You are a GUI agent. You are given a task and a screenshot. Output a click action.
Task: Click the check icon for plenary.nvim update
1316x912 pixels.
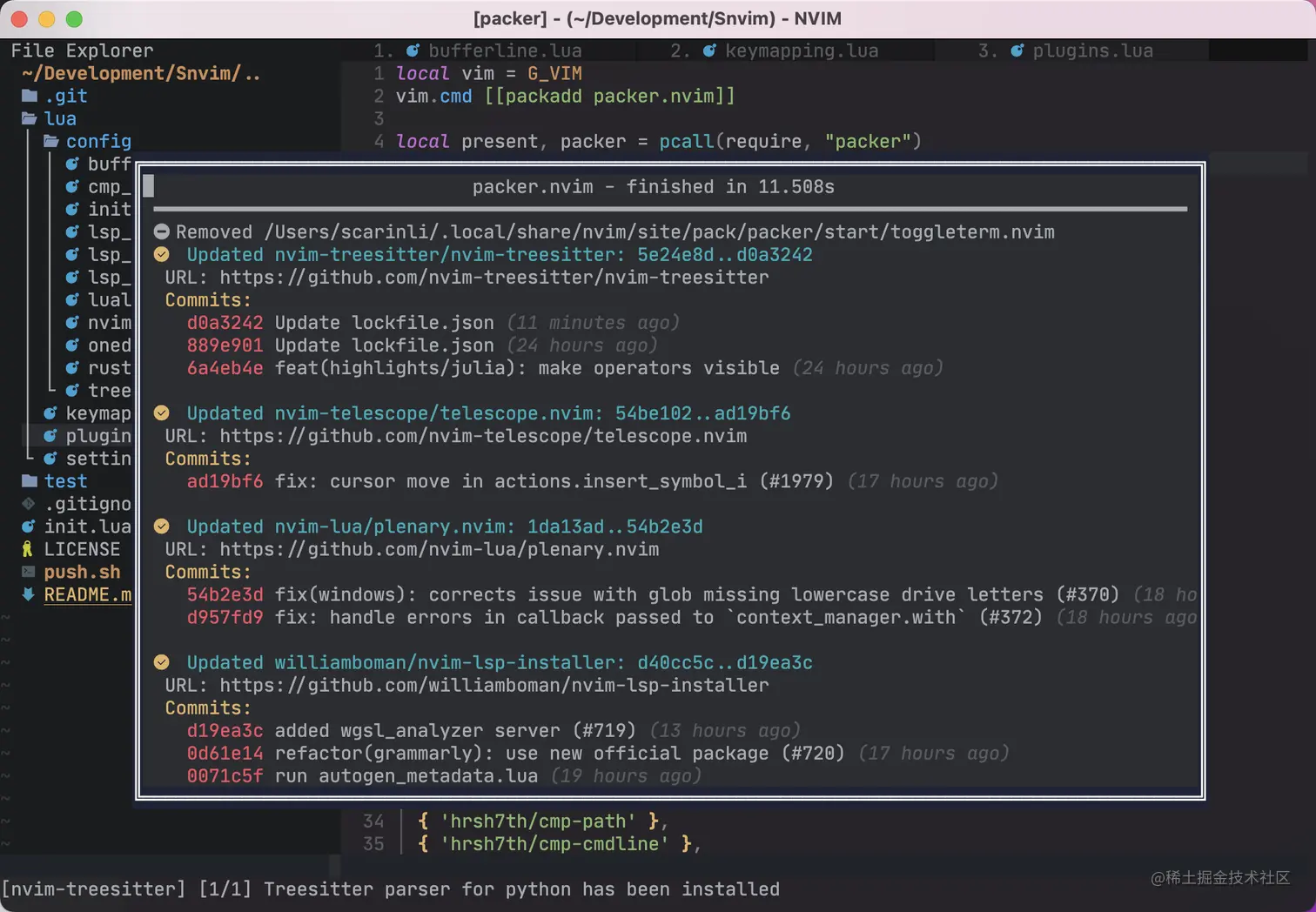coord(162,526)
